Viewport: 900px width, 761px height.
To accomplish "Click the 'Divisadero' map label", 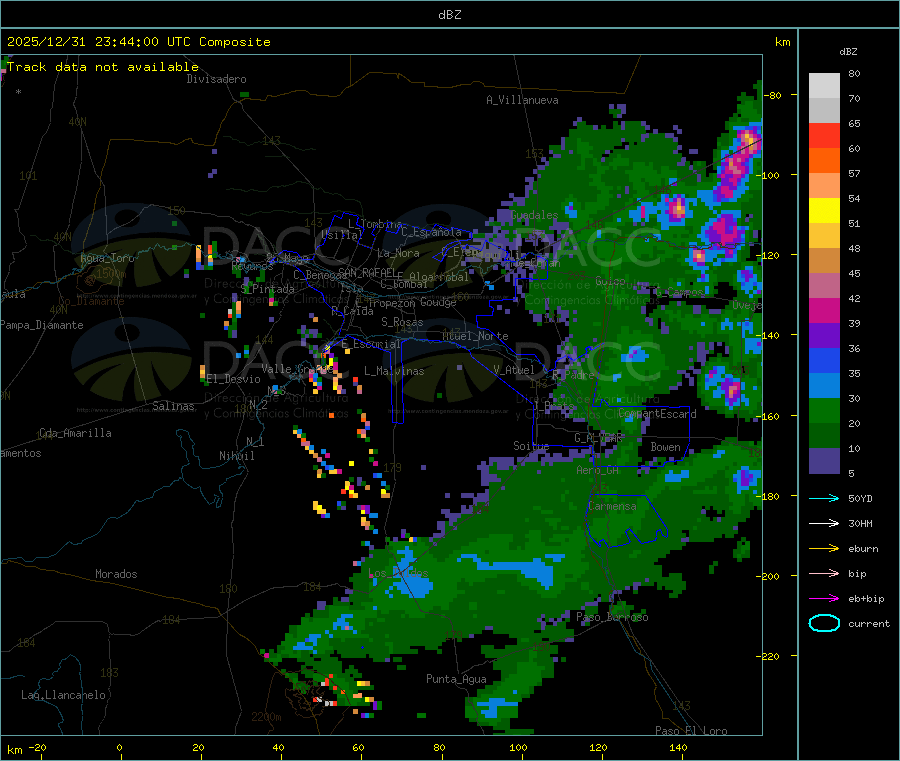I will tap(216, 79).
